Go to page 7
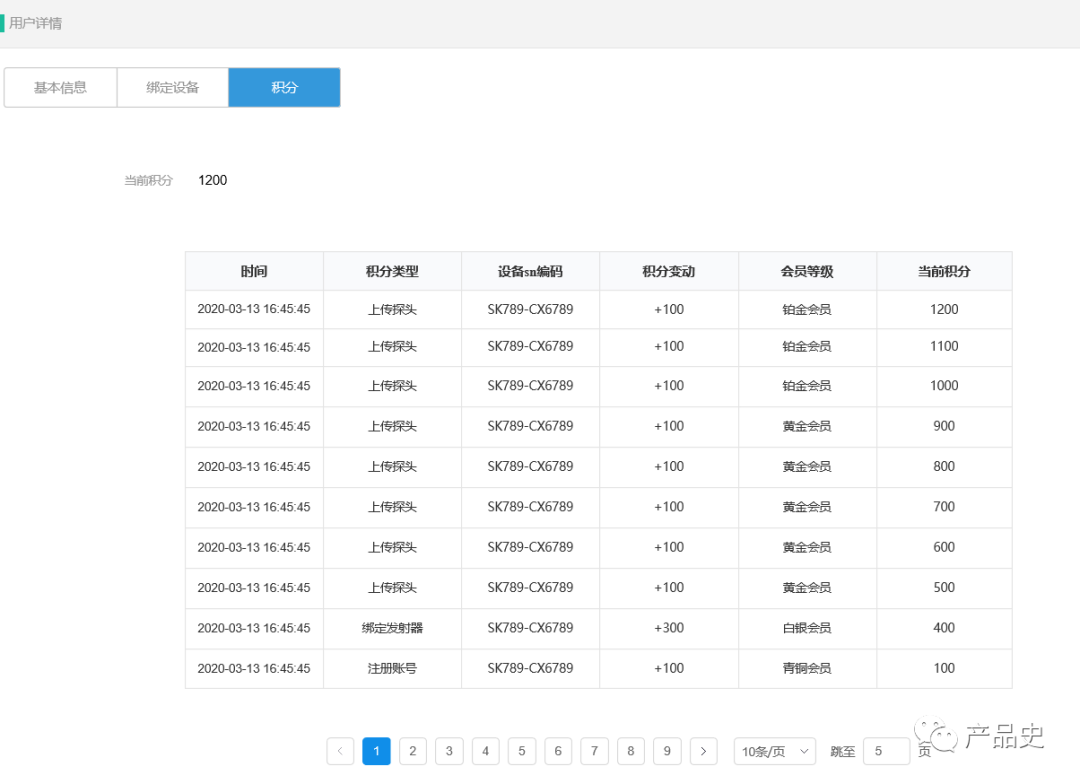Viewport: 1080px width, 784px height. click(594, 751)
